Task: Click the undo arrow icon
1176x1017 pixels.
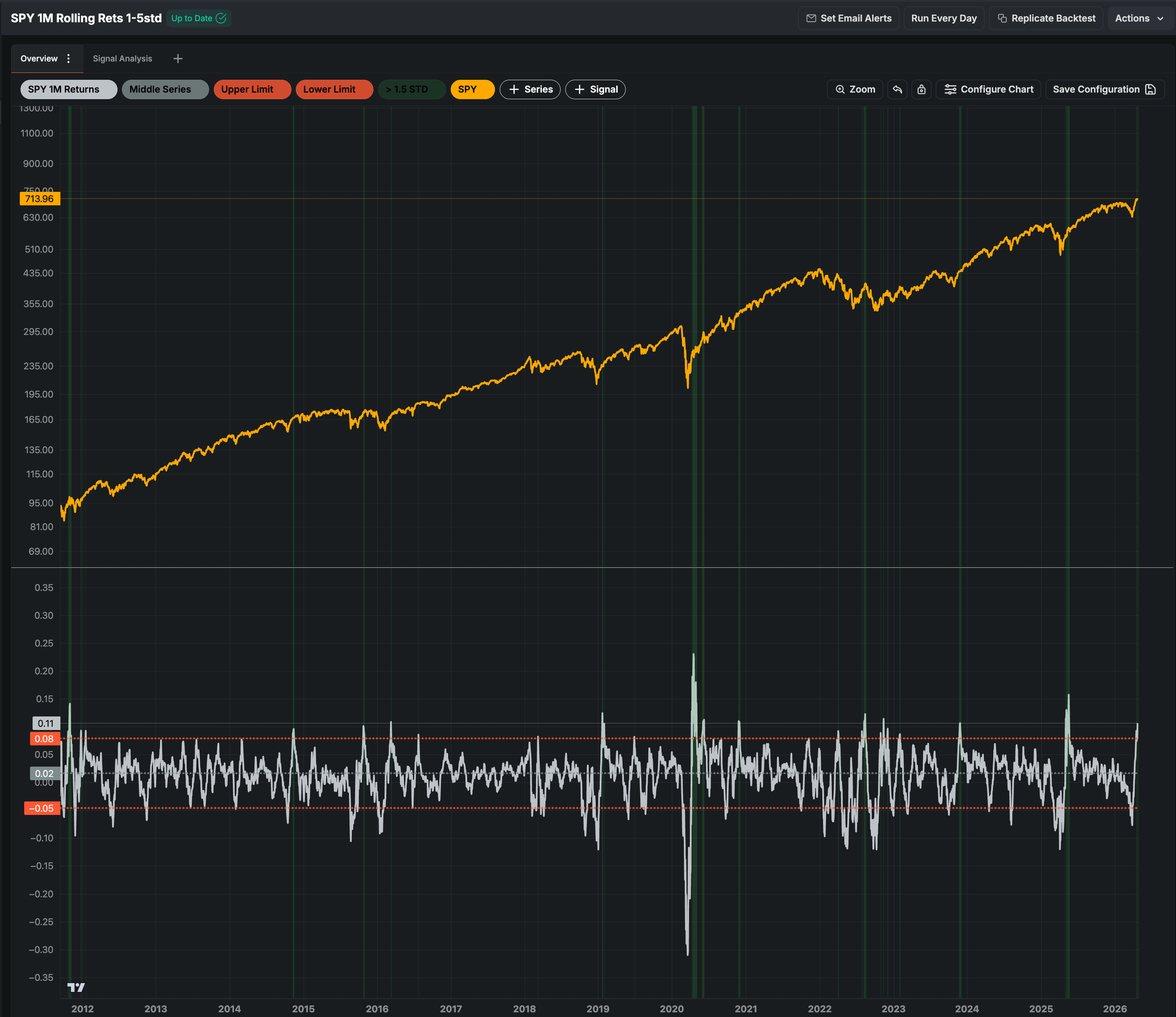Action: 898,90
